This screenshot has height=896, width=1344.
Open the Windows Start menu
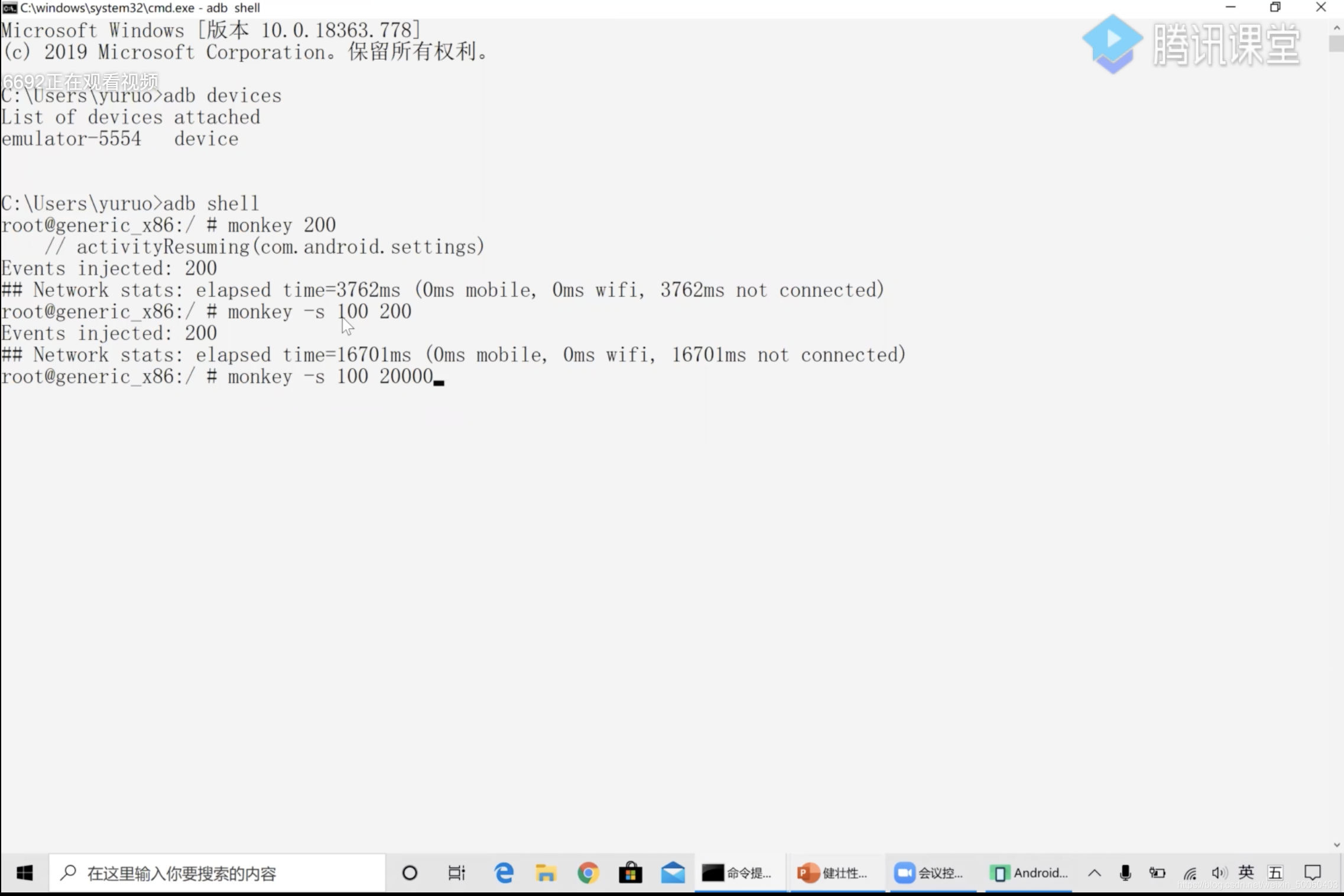click(24, 872)
